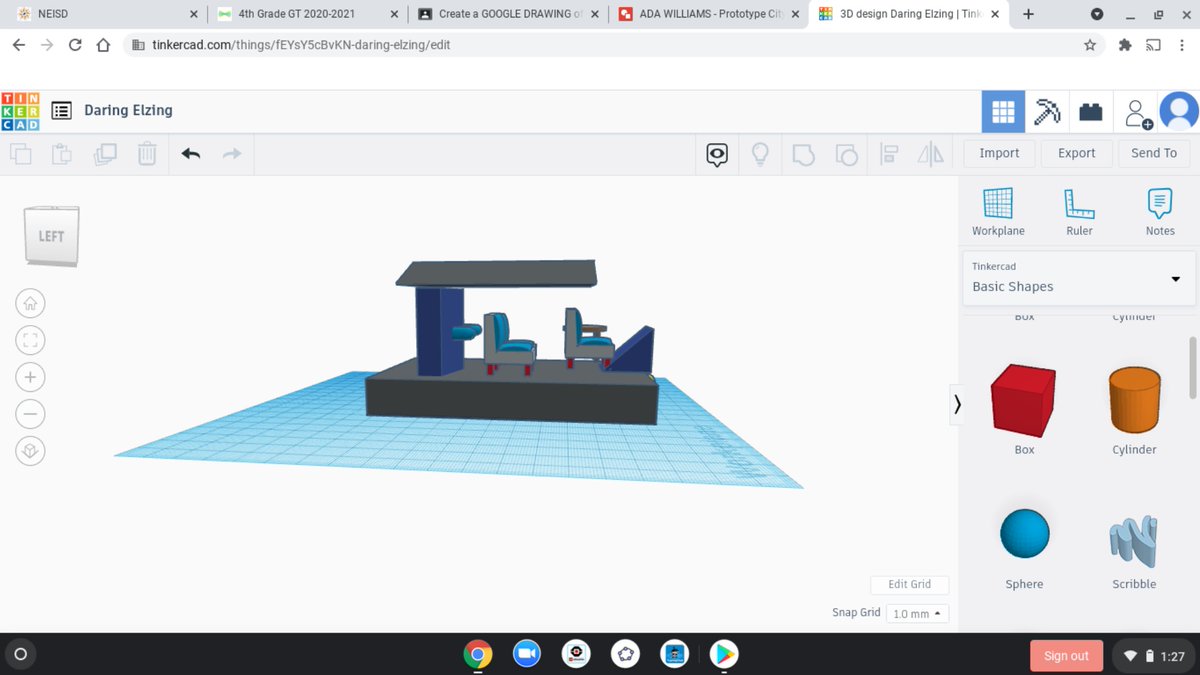Click the Import button
The height and width of the screenshot is (675, 1200).
pyautogui.click(x=999, y=153)
